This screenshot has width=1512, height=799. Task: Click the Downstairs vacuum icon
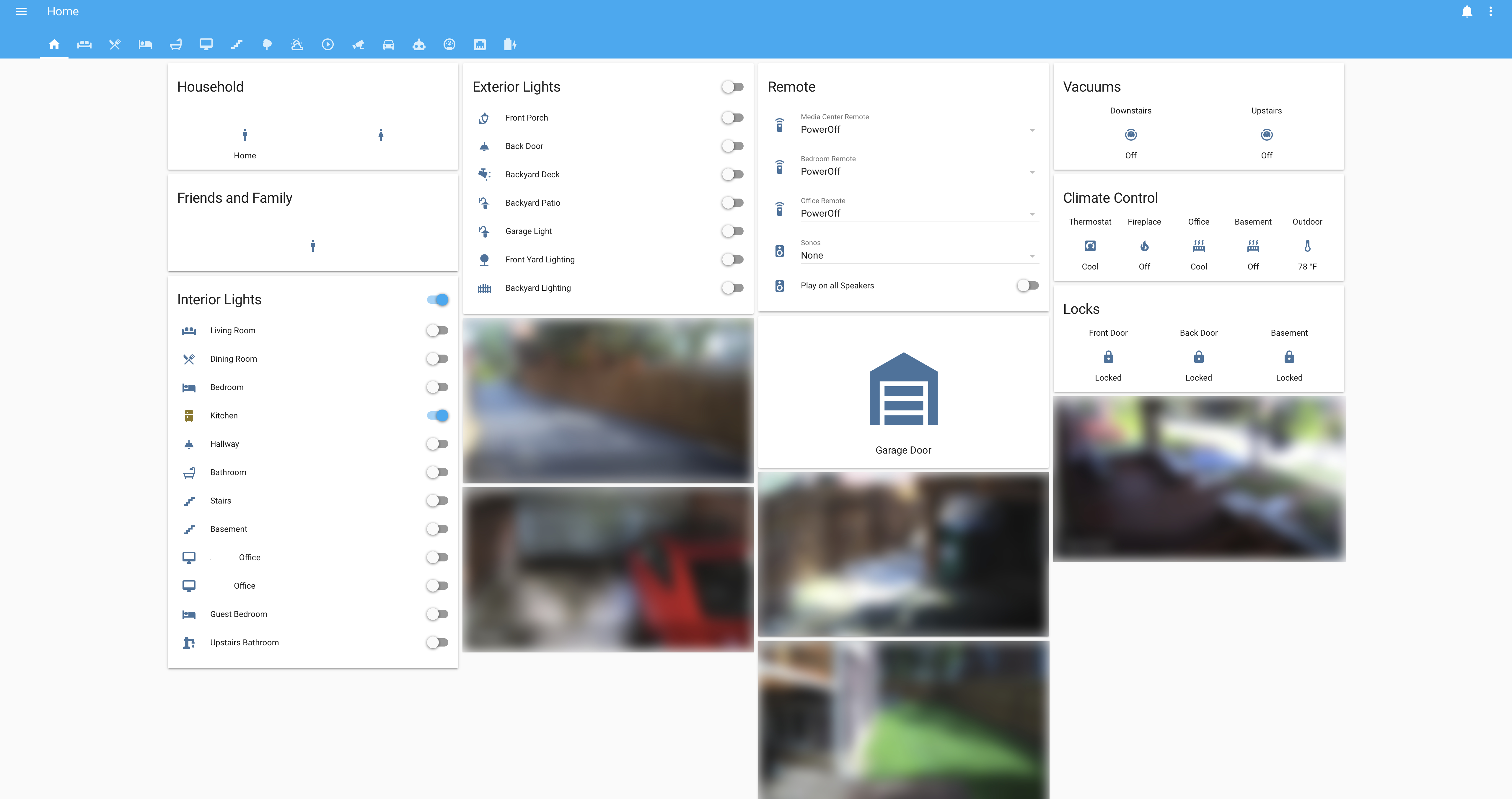[1130, 135]
